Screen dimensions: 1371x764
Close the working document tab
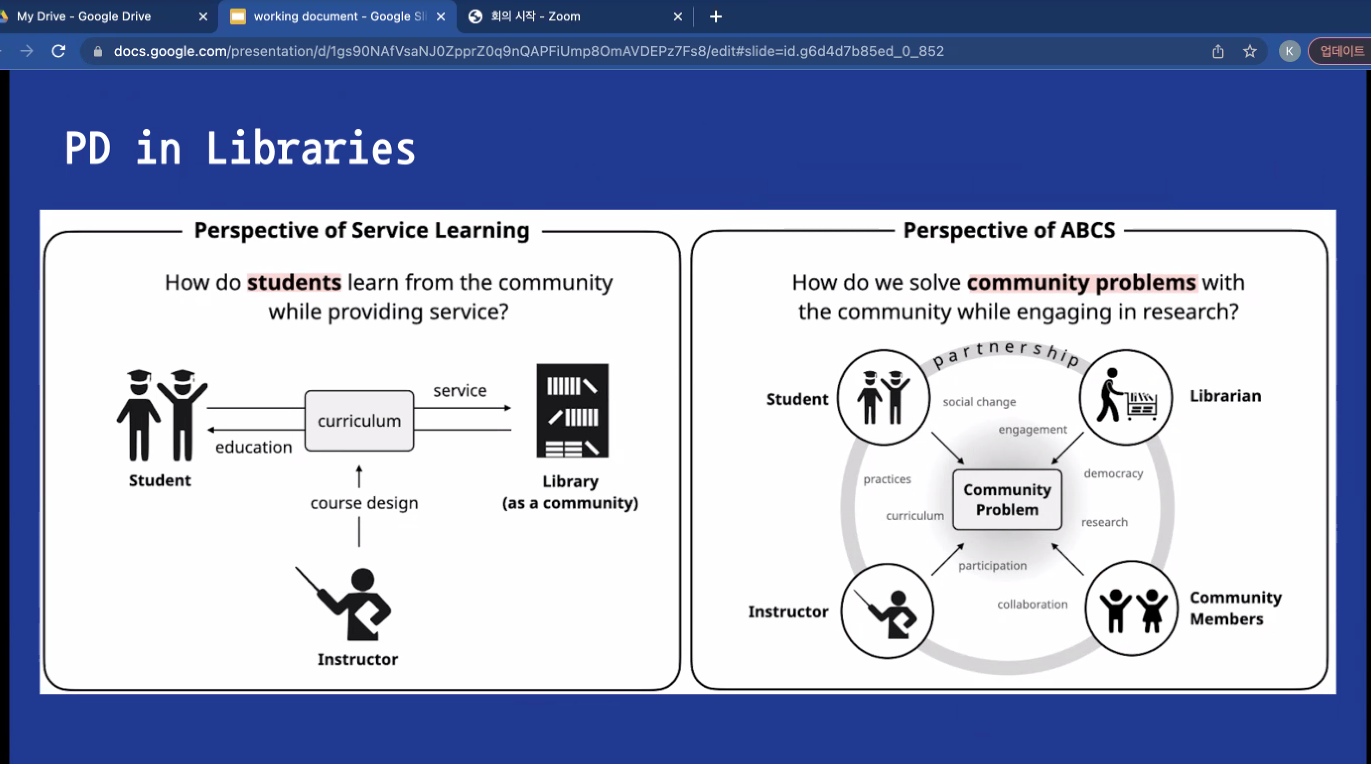click(x=441, y=16)
